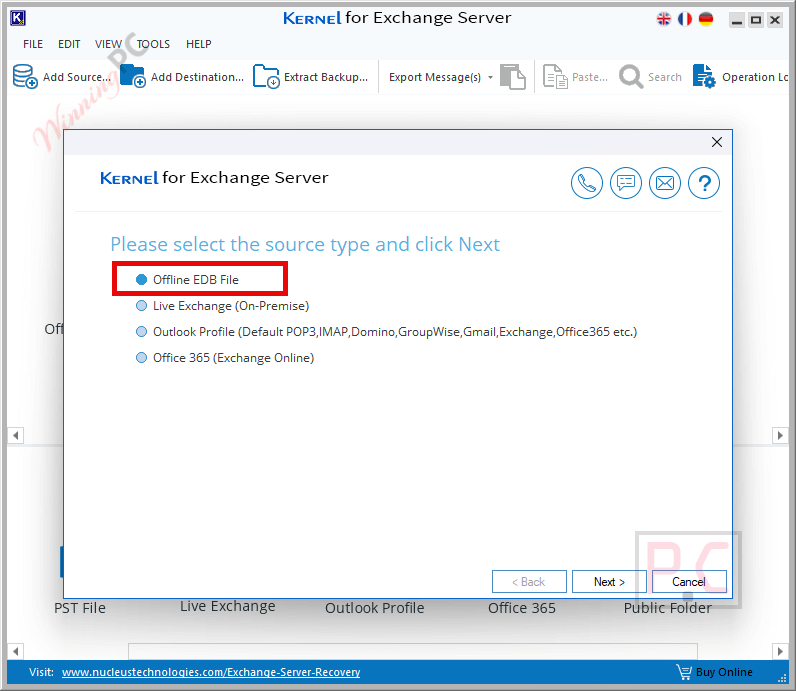Click the Cancel button in dialog

pyautogui.click(x=689, y=581)
